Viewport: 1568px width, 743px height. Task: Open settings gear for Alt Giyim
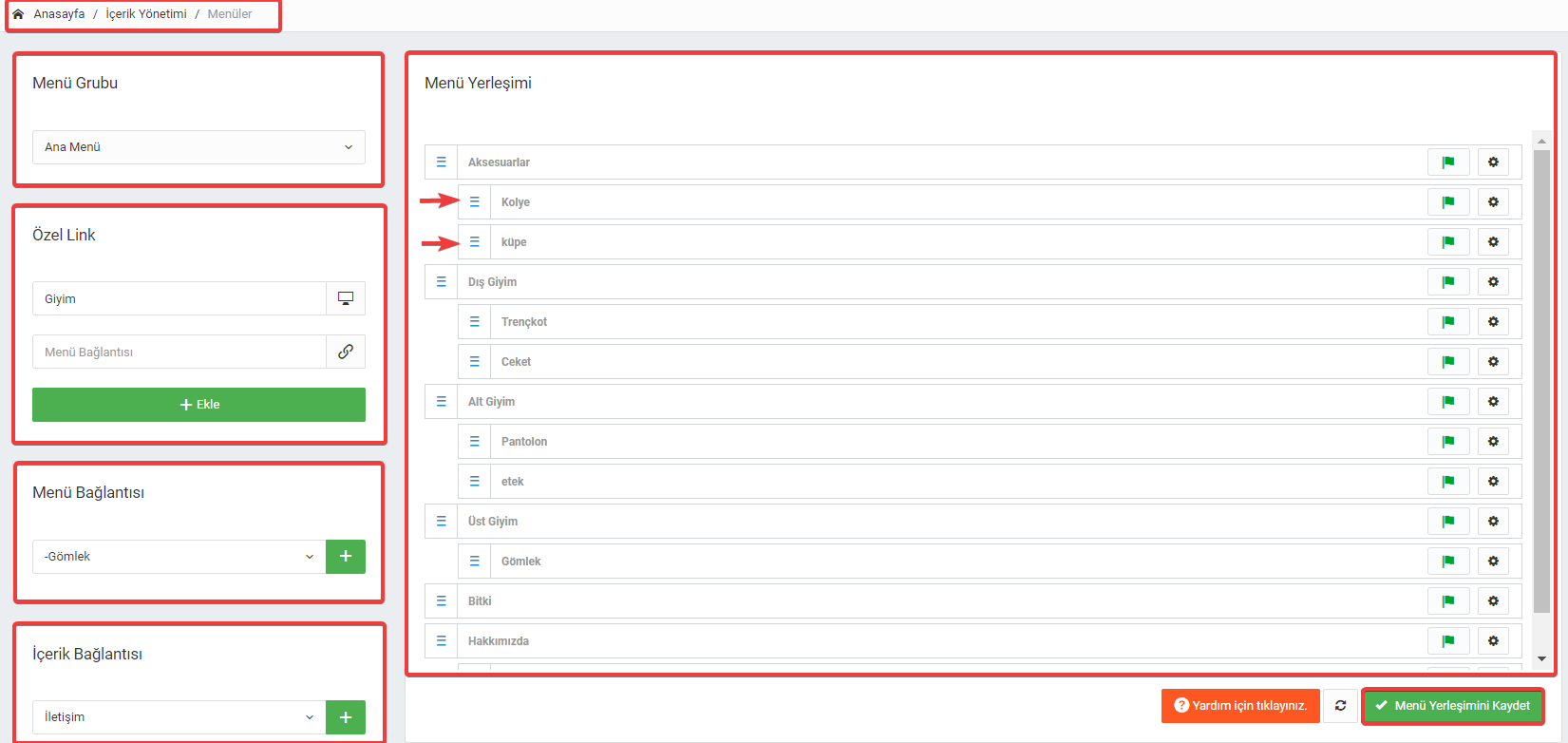[x=1493, y=402]
